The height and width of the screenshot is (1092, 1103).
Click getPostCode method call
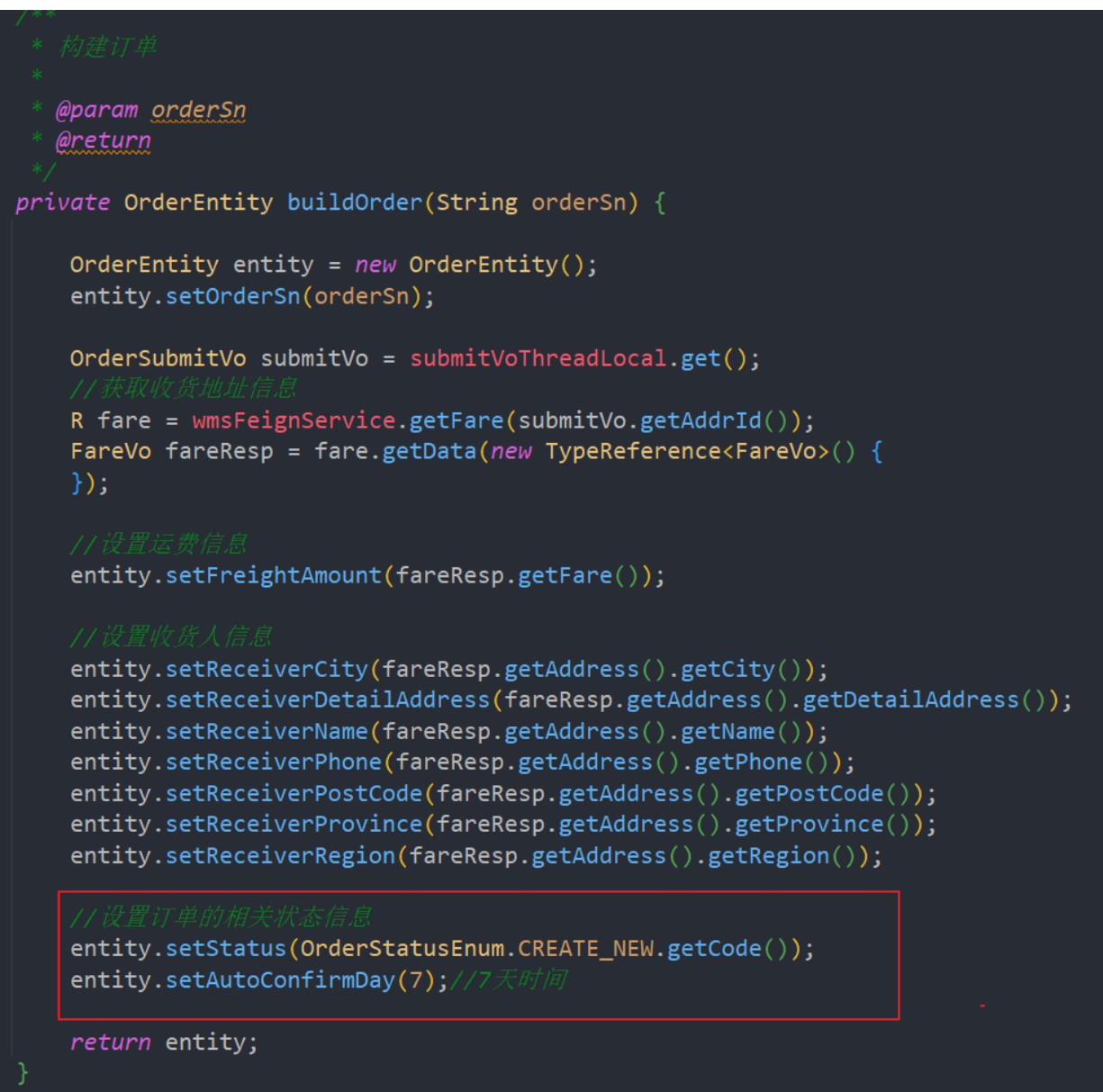point(809,793)
